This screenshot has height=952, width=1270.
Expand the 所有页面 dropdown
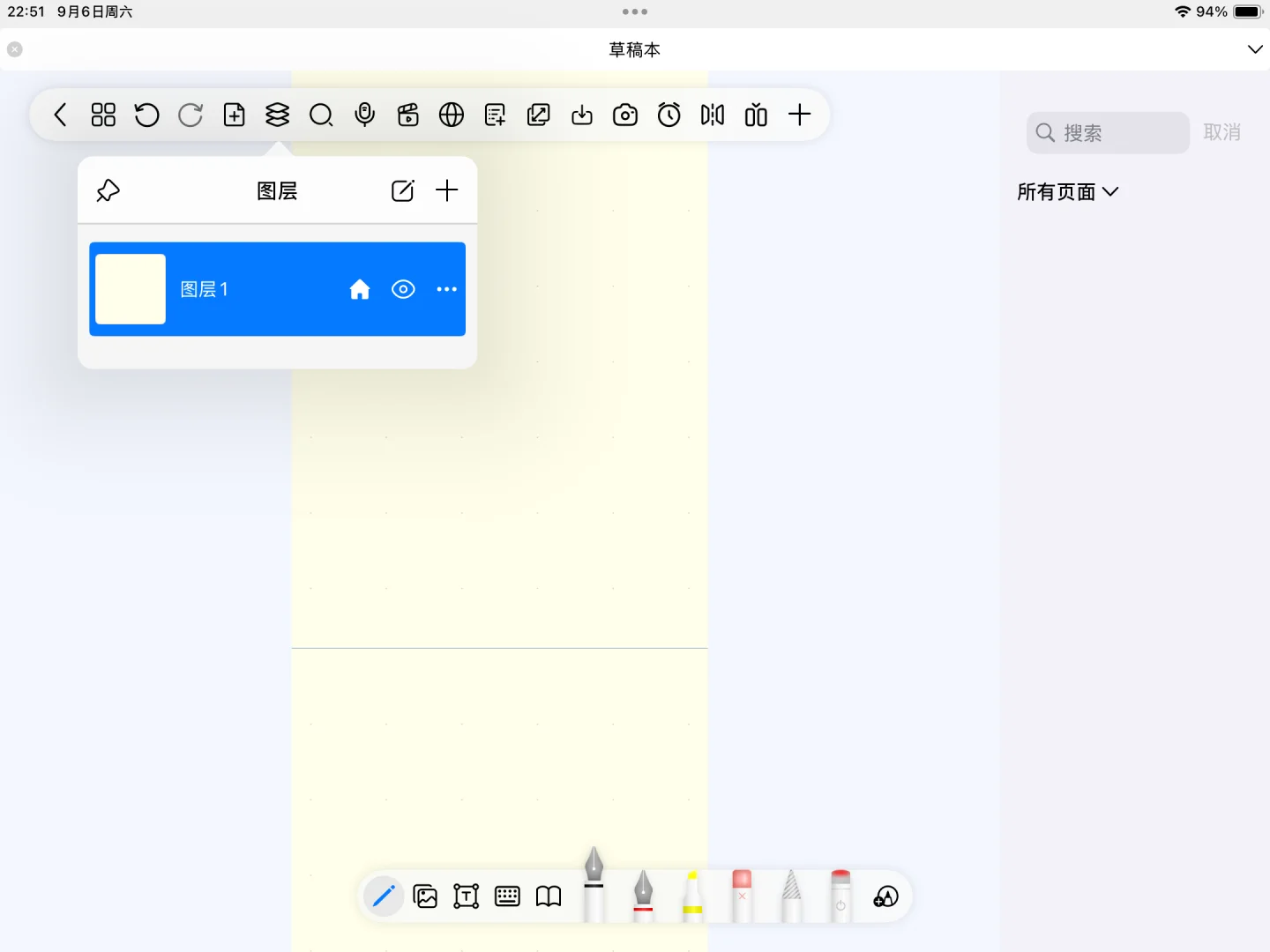pos(1069,191)
